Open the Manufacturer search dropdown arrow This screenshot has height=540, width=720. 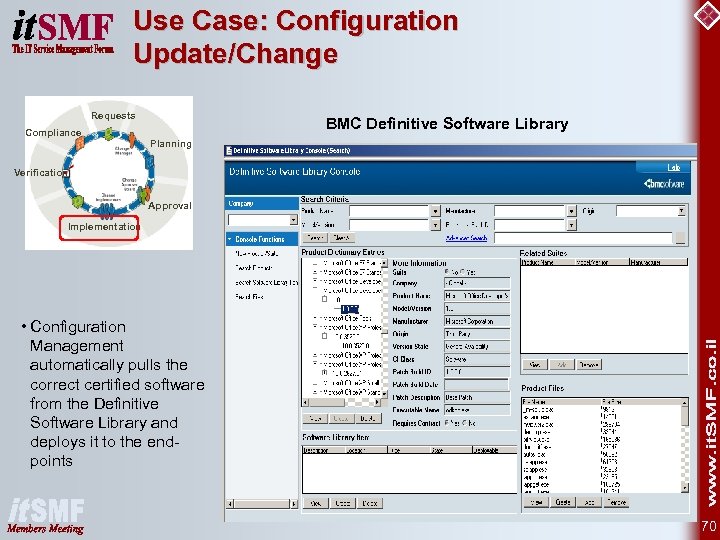pos(571,211)
